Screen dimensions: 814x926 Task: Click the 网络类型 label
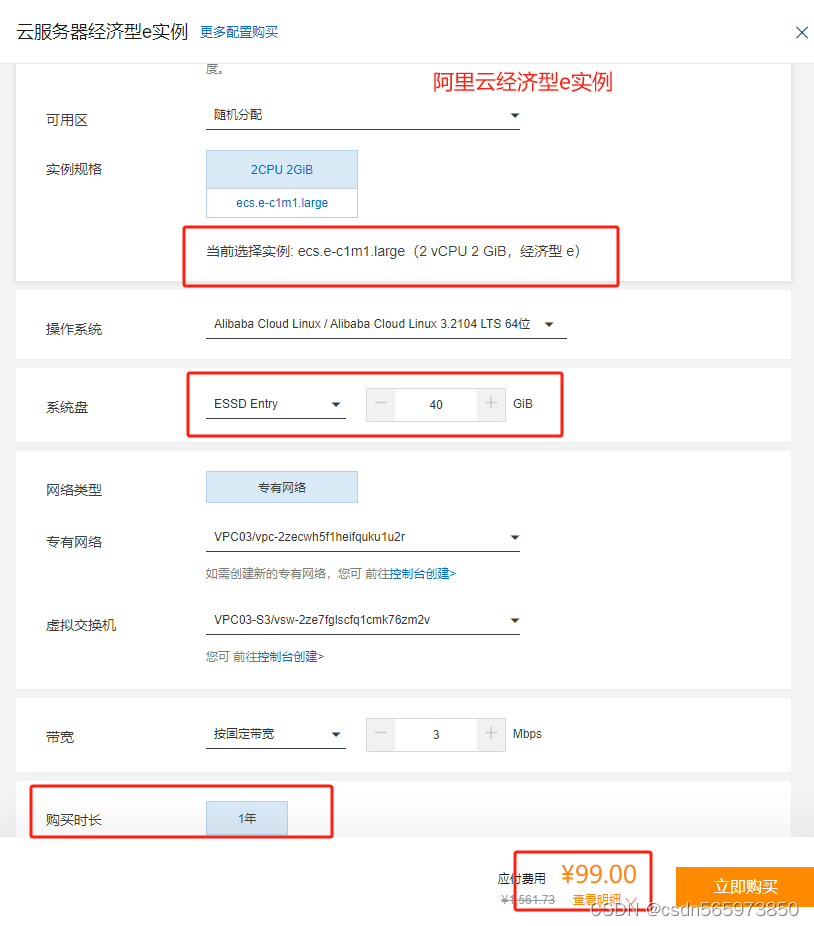pyautogui.click(x=74, y=490)
